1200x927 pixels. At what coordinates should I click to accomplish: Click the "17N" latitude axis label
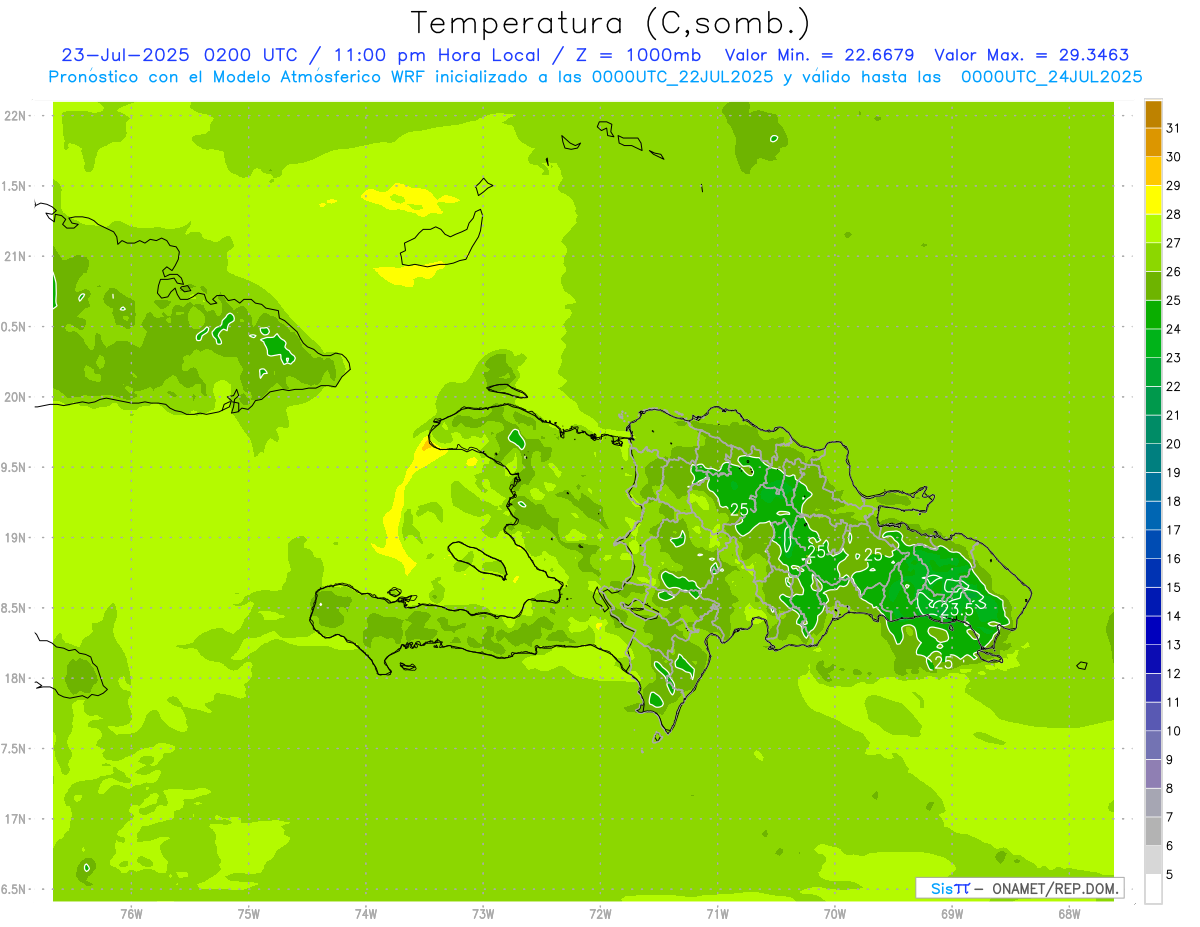14,818
